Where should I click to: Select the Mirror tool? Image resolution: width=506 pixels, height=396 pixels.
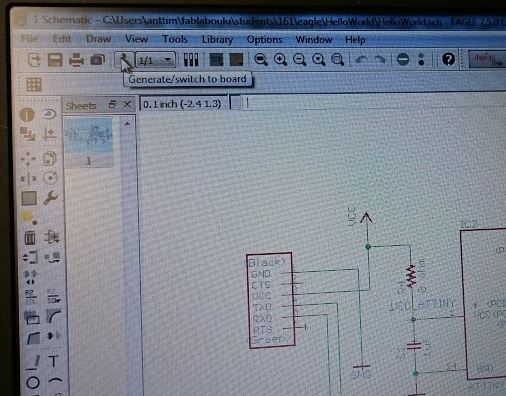(x=29, y=178)
